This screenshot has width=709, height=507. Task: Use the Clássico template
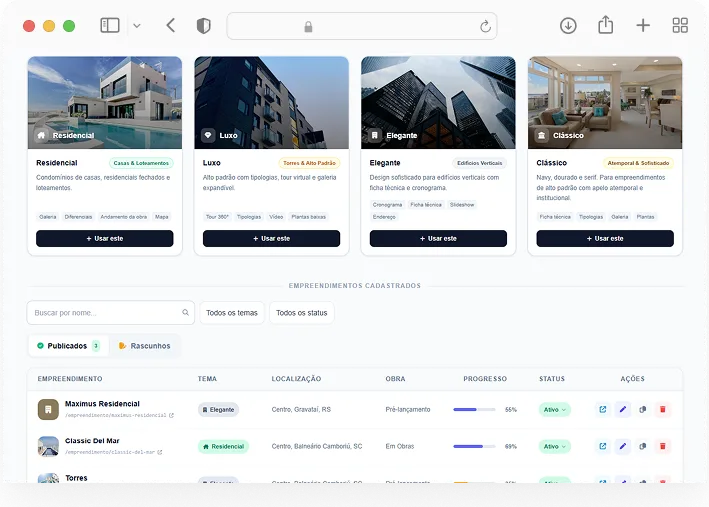pos(605,238)
